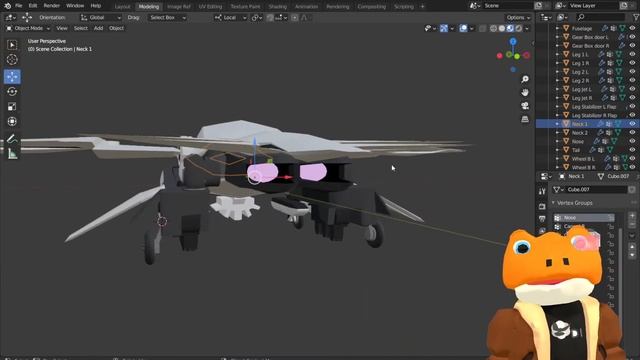Click the blue Z axis gizmo ball
Image resolution: width=640 pixels, height=360 pixels.
coord(513,42)
